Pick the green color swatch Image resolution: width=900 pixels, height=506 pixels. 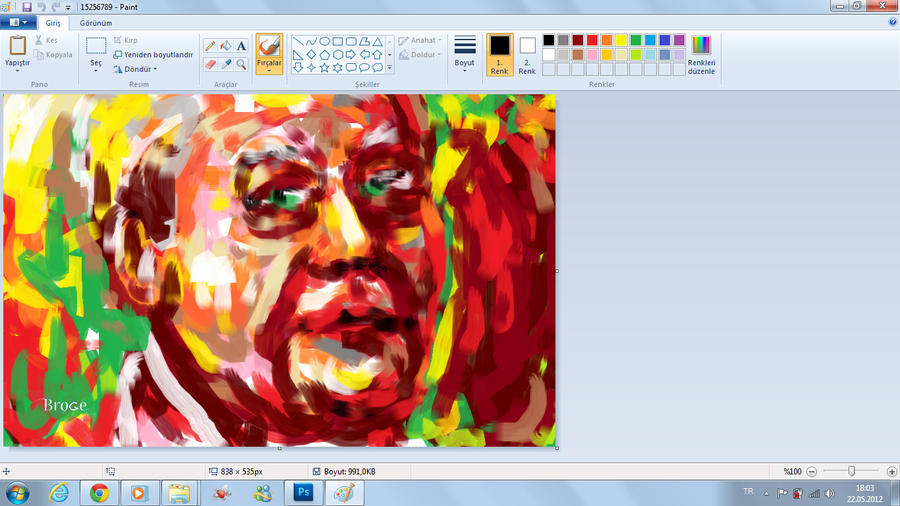click(635, 40)
